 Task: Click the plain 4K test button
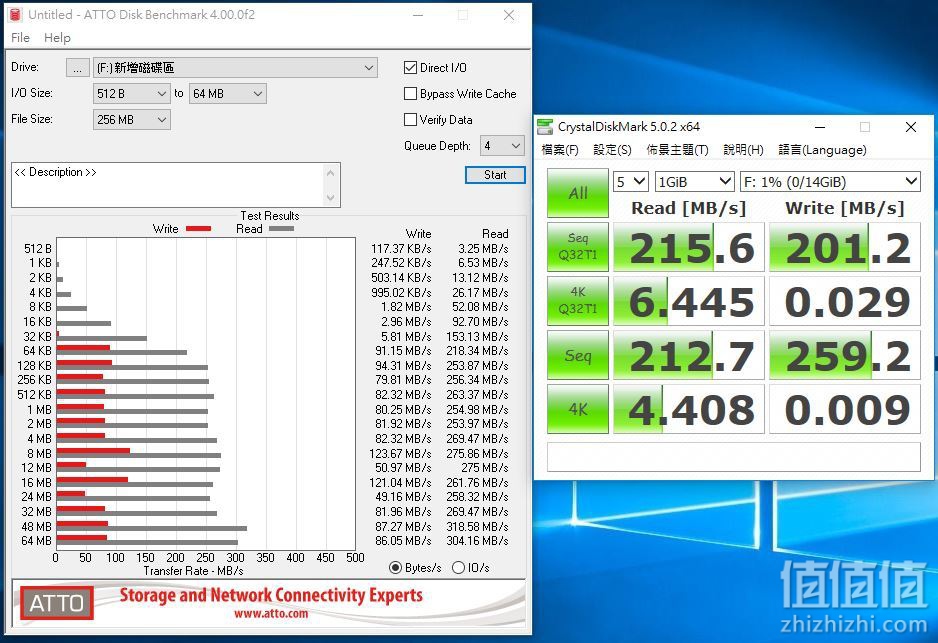tap(578, 409)
